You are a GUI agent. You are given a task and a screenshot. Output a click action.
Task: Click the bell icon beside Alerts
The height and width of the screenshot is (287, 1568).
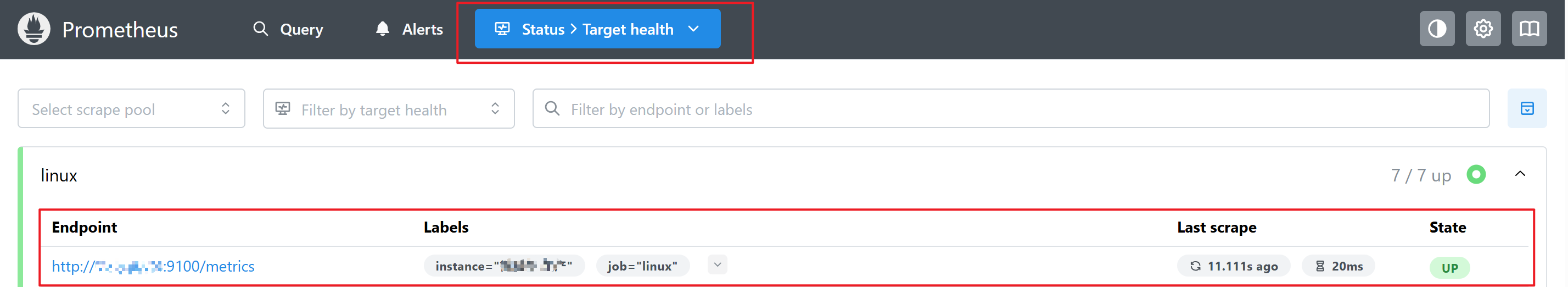[x=382, y=29]
